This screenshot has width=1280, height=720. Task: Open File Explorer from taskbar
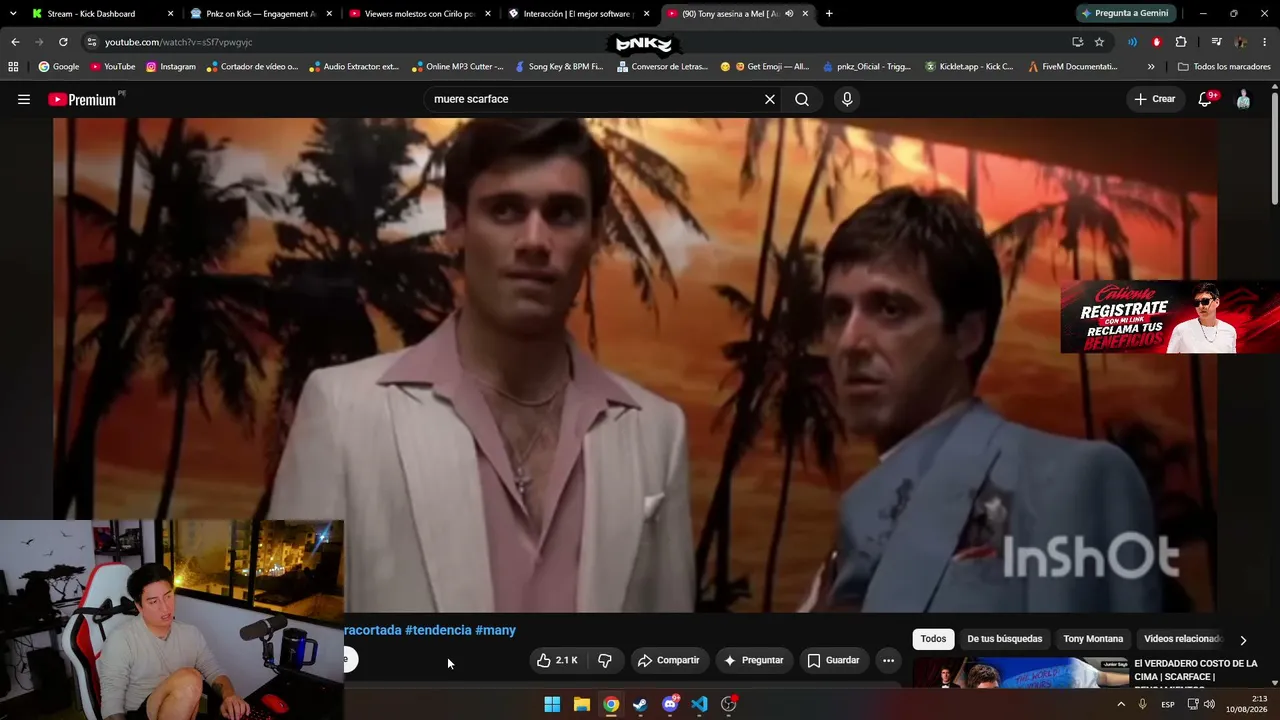[582, 704]
